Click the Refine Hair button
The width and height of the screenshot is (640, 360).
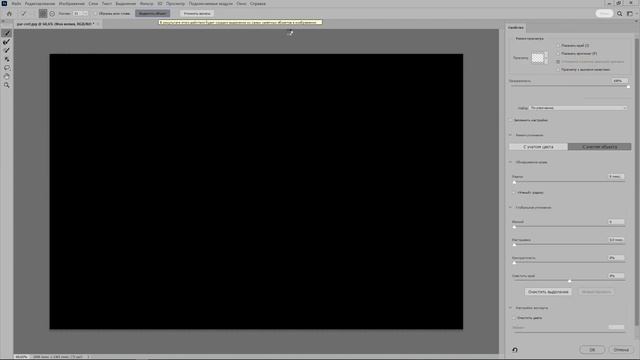pyautogui.click(x=197, y=13)
